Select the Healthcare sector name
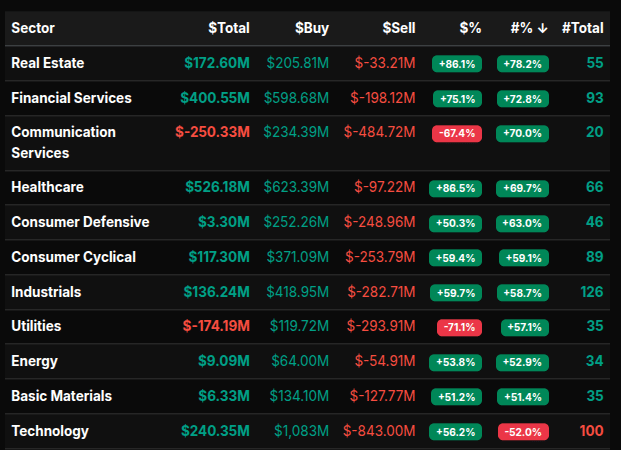 point(47,187)
